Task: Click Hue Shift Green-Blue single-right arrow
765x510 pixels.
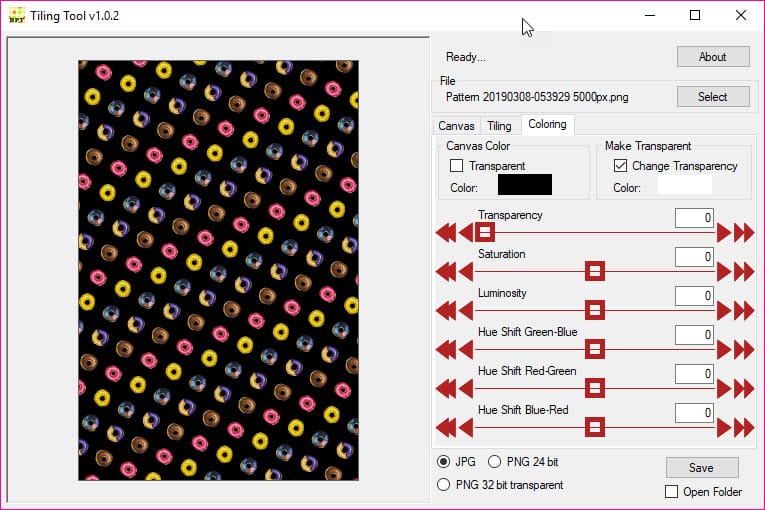Action: 724,350
